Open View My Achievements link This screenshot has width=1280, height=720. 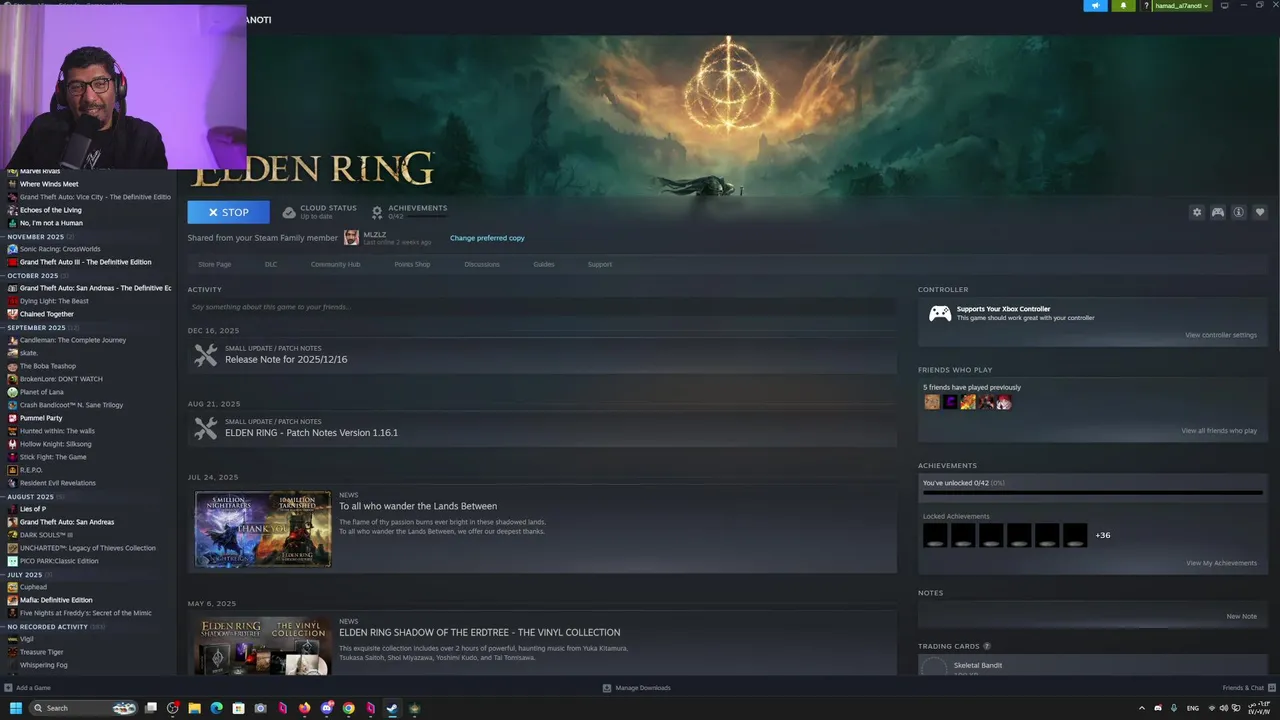pyautogui.click(x=1221, y=563)
